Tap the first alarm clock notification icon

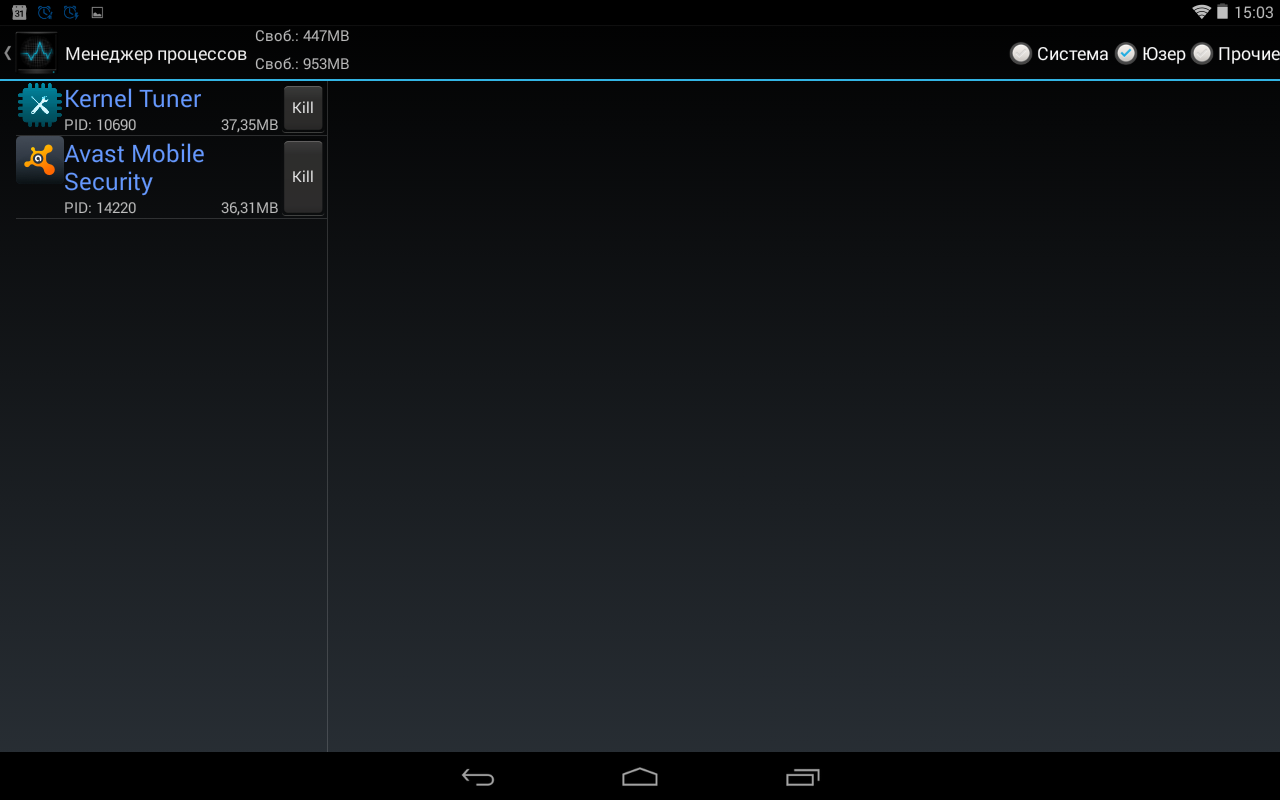(x=45, y=12)
